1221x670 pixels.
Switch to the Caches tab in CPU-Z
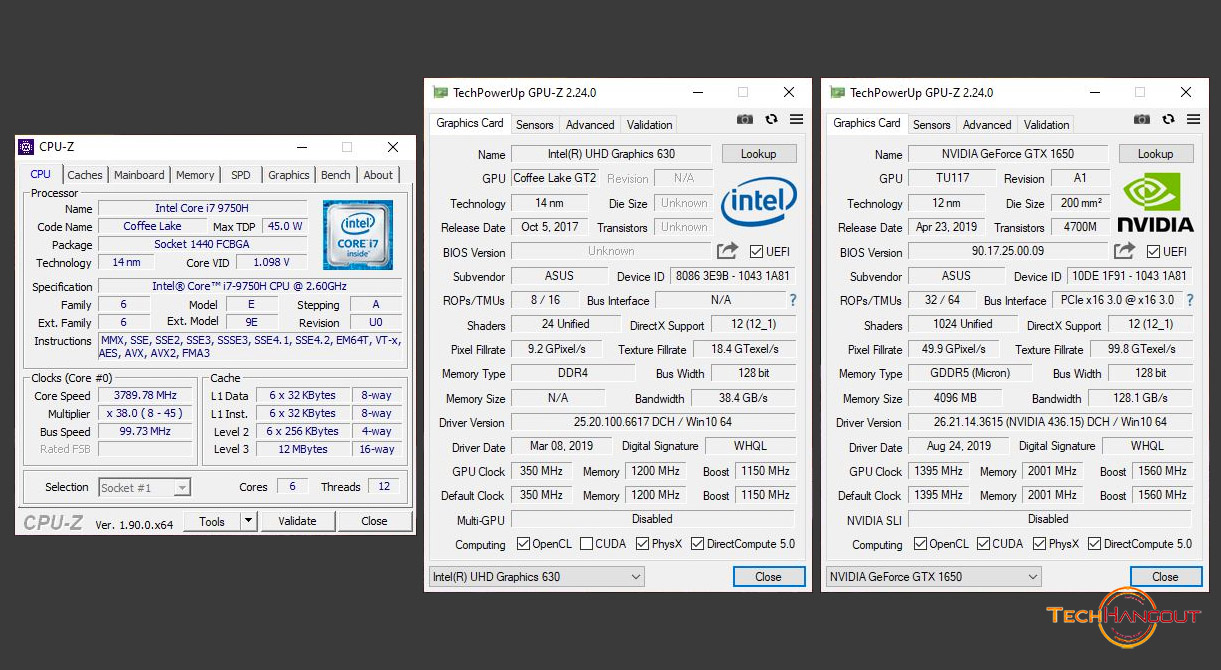[85, 174]
